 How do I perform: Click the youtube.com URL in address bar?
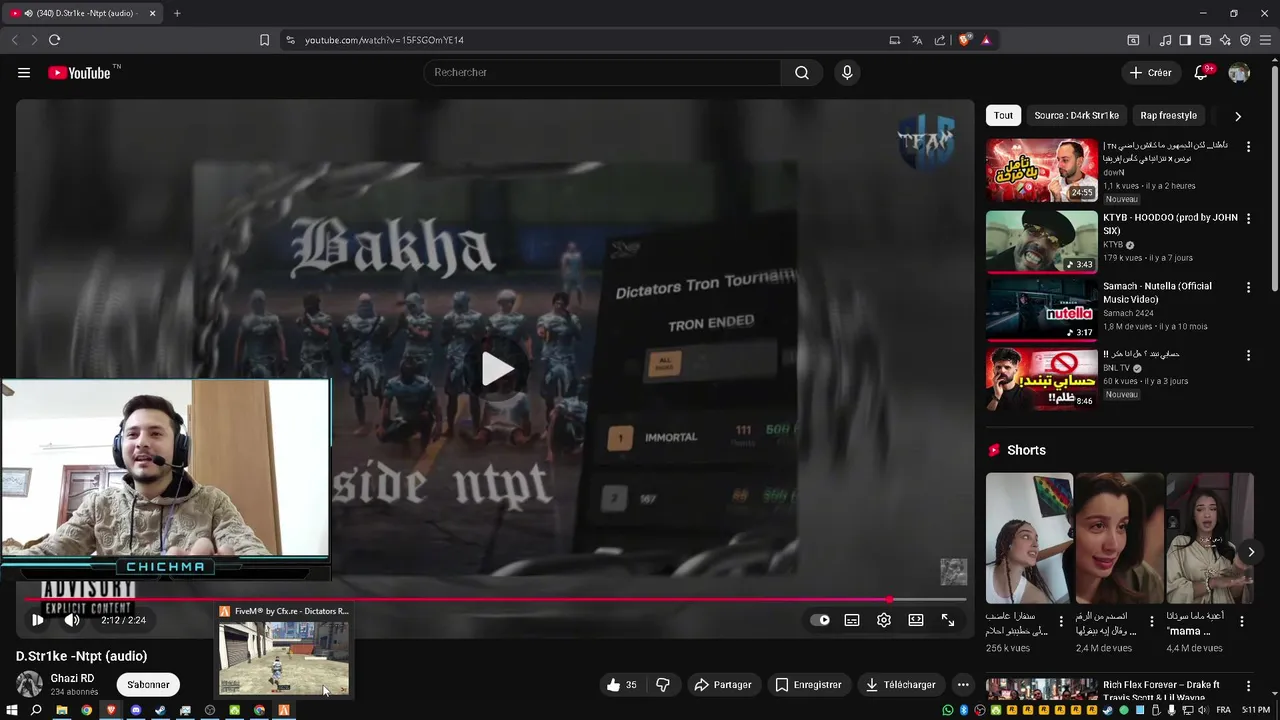(x=384, y=40)
